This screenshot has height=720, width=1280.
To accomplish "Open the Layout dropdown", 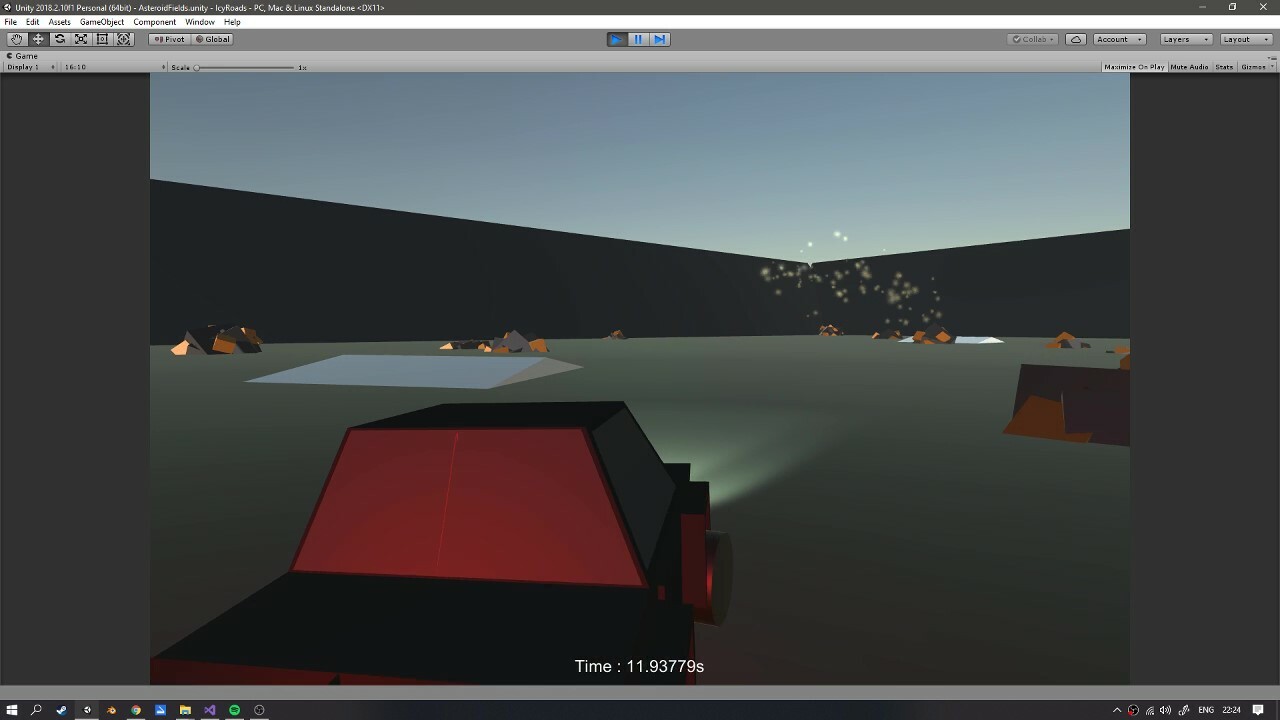I will pos(1245,39).
